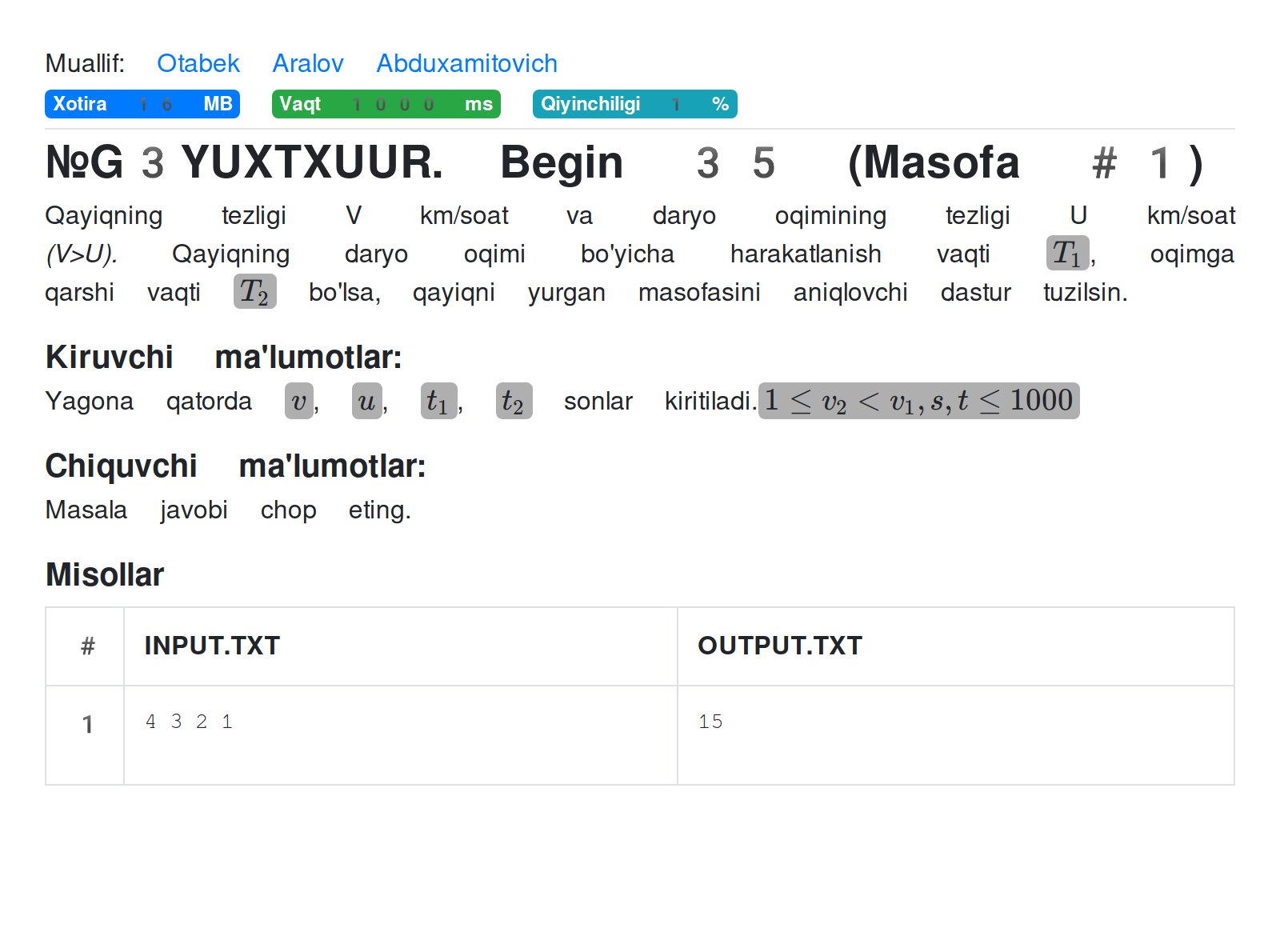Click the Qiyinchiligi 1% badge
The width and height of the screenshot is (1280, 952).
pos(634,104)
